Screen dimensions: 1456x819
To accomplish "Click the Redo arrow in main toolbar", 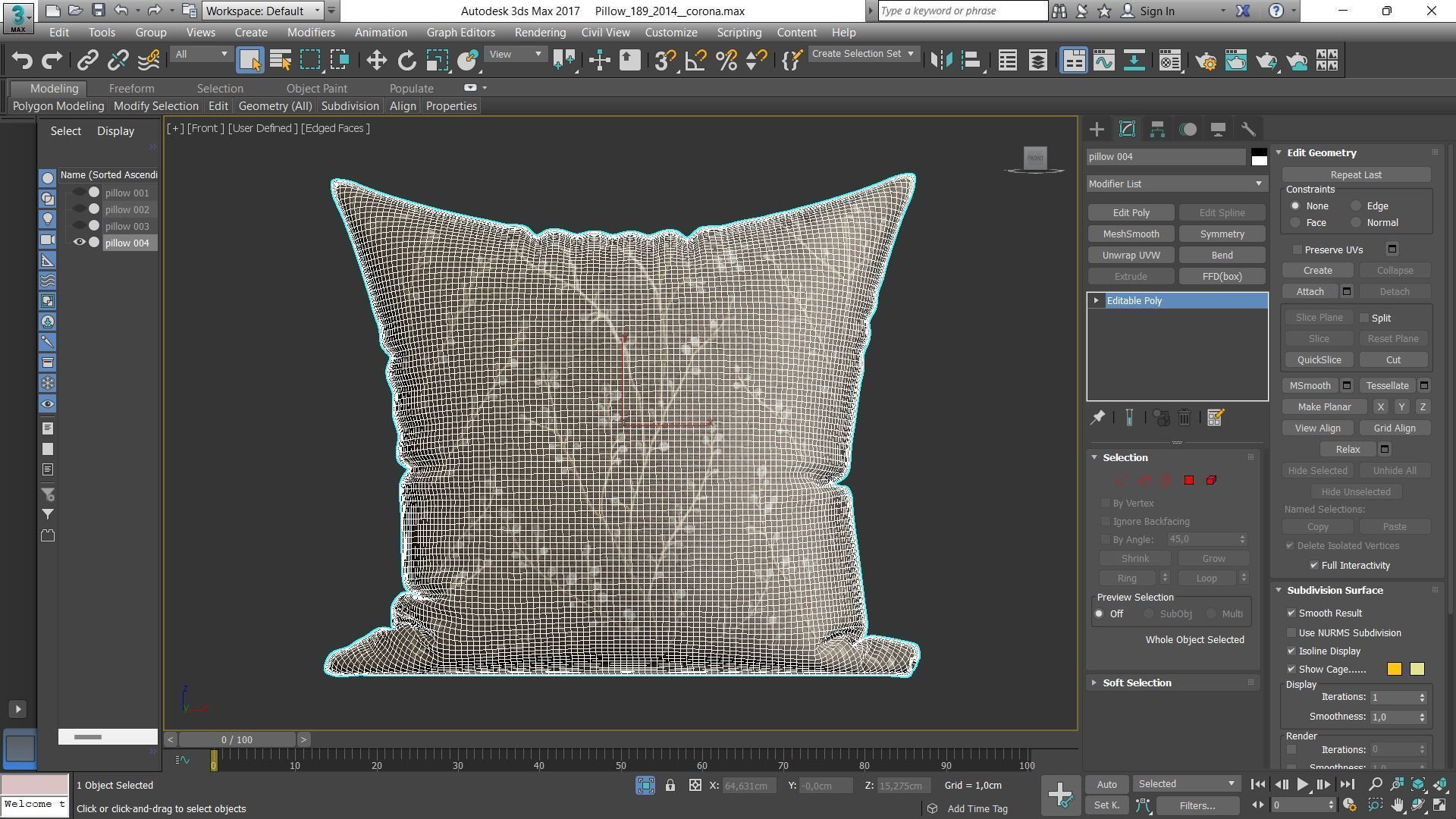I will click(x=52, y=61).
